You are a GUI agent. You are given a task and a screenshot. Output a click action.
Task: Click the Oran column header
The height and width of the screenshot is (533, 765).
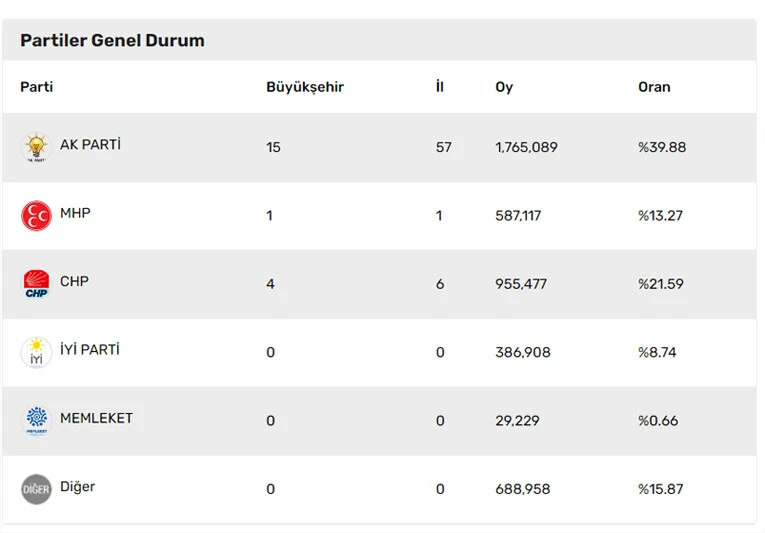click(x=654, y=87)
